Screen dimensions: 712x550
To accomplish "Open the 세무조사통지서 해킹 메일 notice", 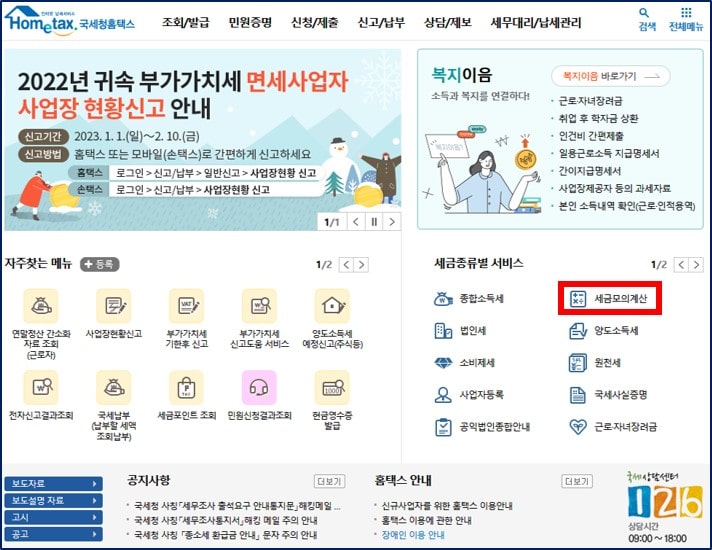I will point(226,520).
